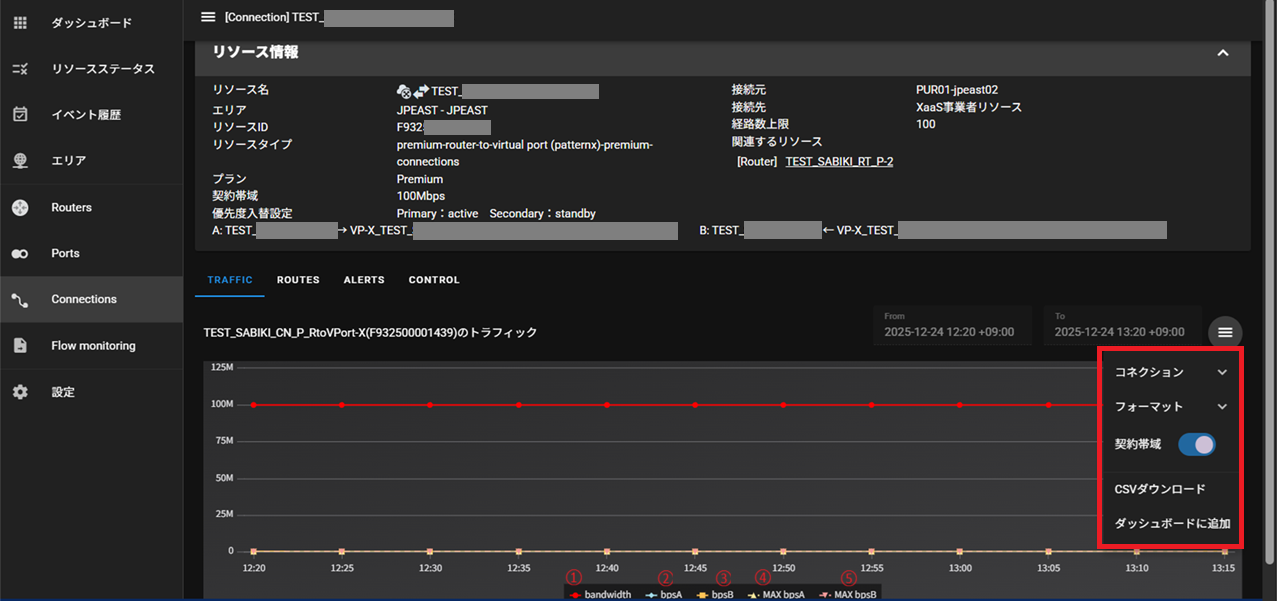Open the Ports sidebar icon
The image size is (1277, 601).
(x=20, y=254)
